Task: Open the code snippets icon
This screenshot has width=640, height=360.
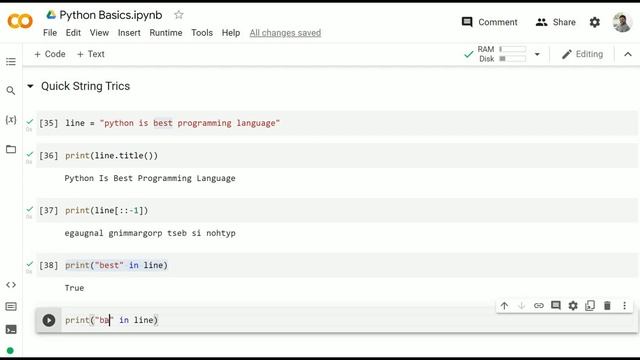Action: (x=11, y=285)
